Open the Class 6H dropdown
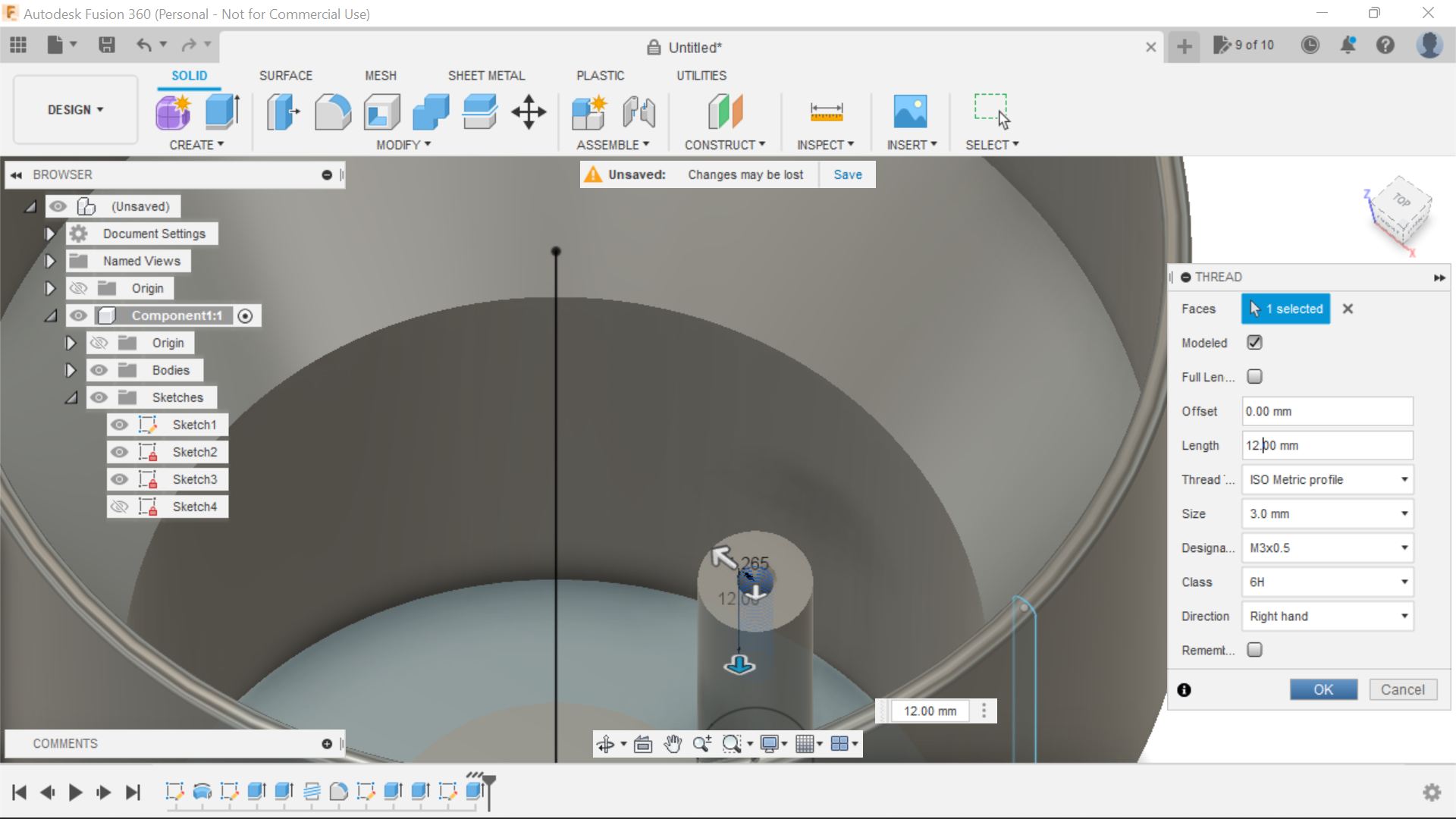Viewport: 1456px width, 819px height. [1327, 582]
